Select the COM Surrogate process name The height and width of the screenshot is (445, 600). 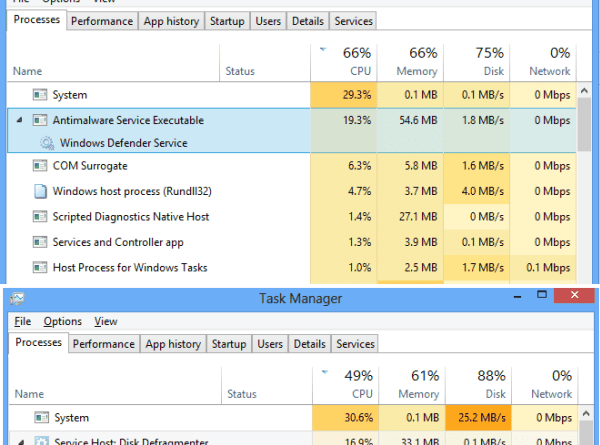click(x=90, y=166)
